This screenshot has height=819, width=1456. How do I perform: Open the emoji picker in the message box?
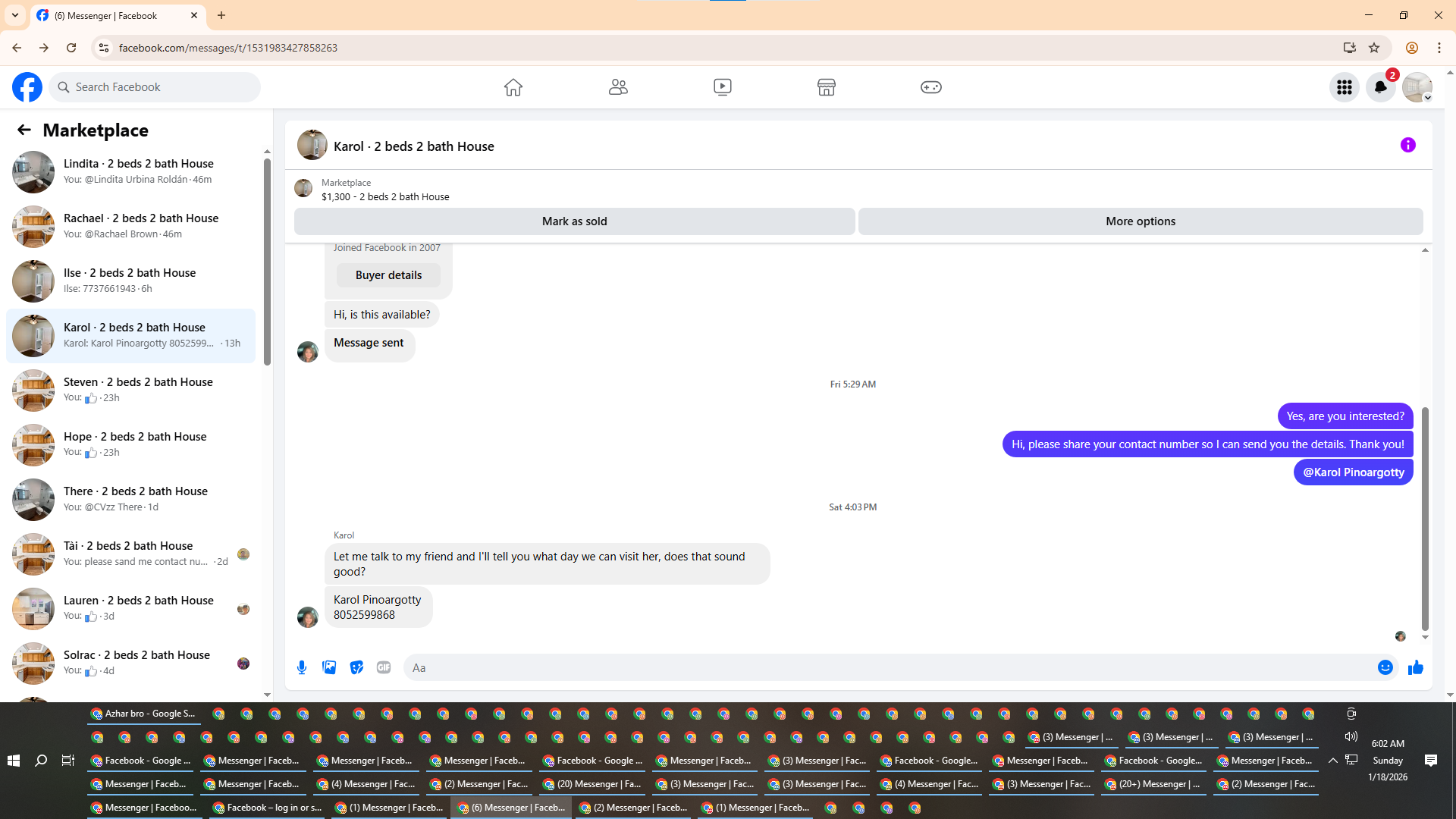point(1385,667)
